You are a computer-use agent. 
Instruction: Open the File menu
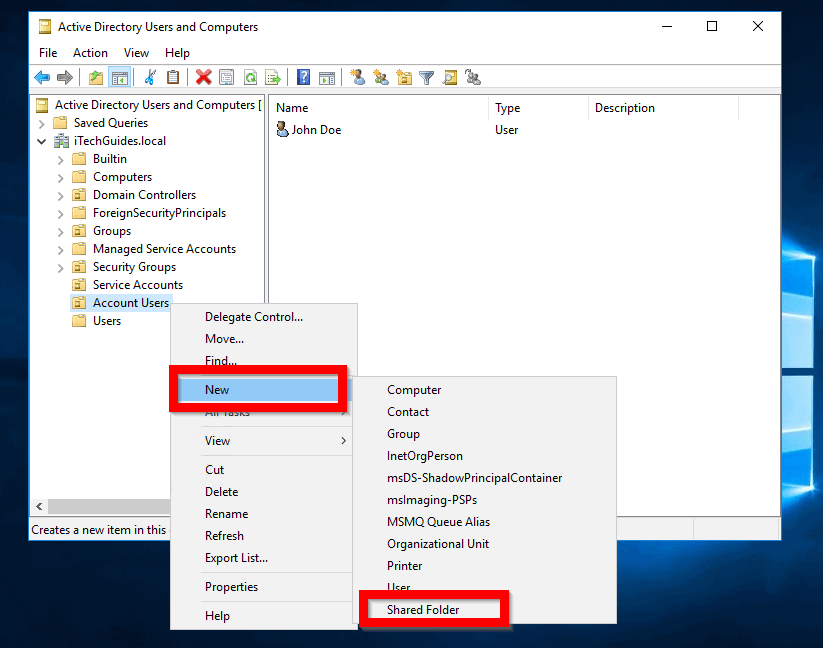click(x=48, y=53)
